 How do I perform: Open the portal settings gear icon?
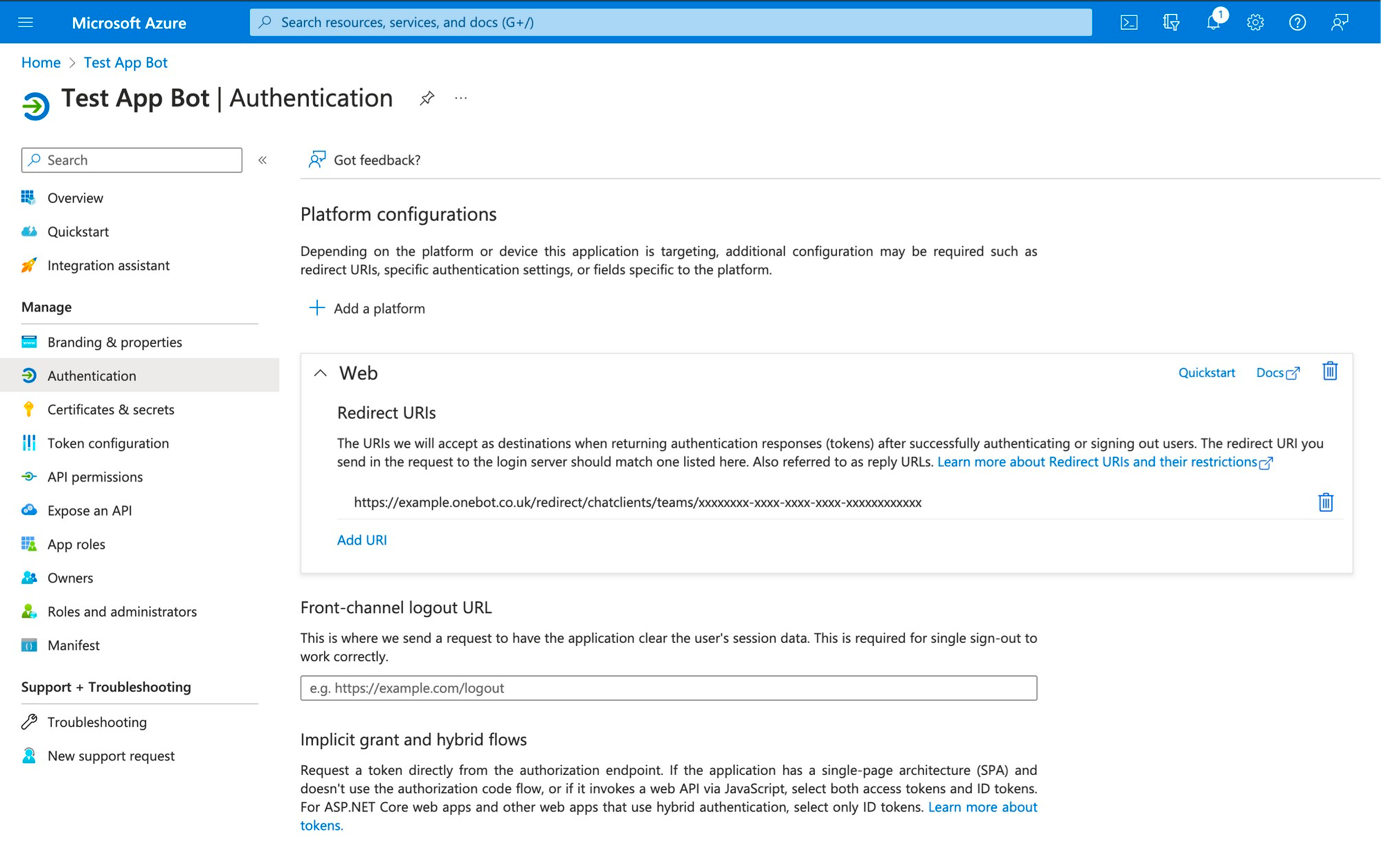pyautogui.click(x=1256, y=22)
